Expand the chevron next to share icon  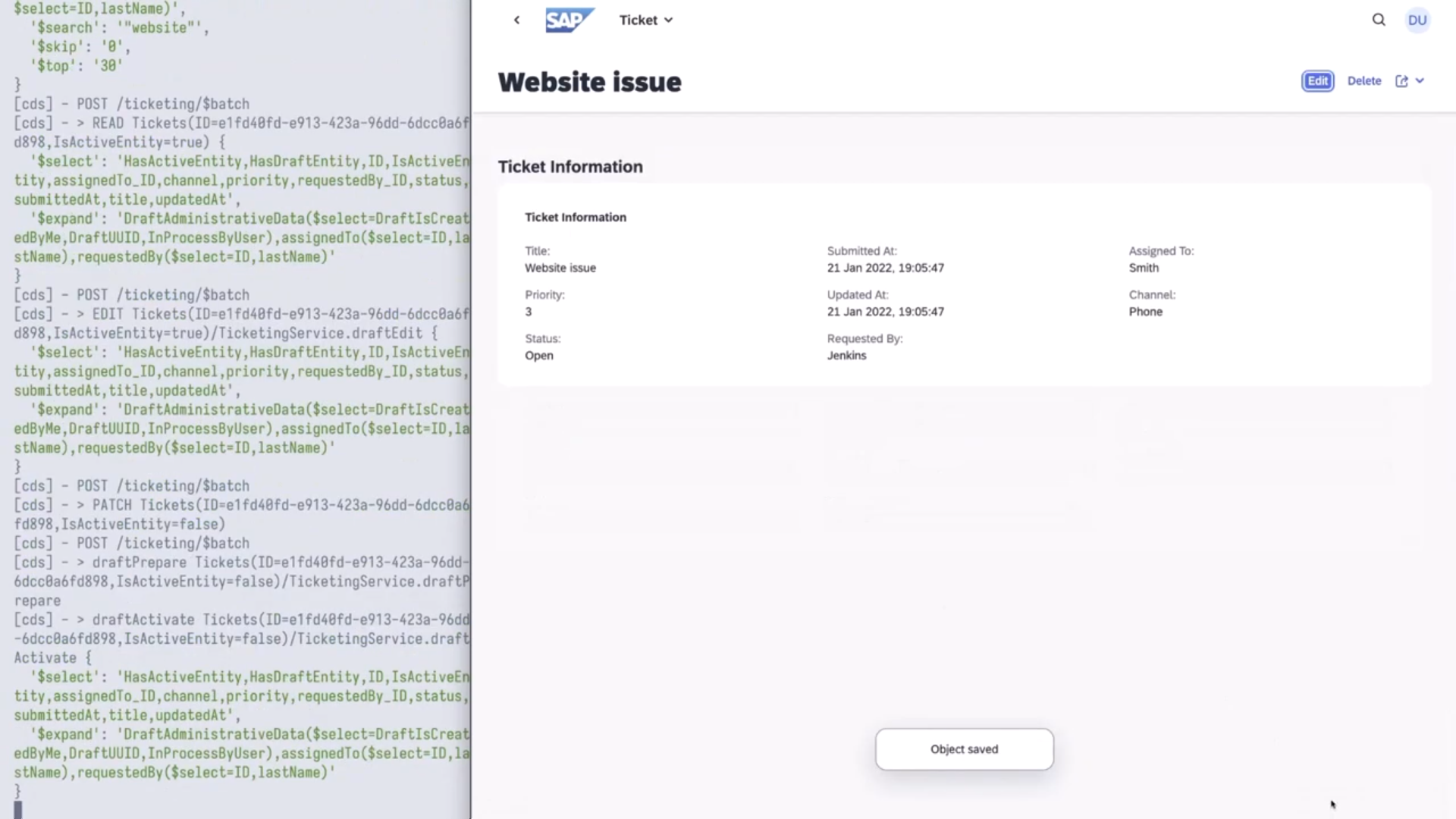1420,81
